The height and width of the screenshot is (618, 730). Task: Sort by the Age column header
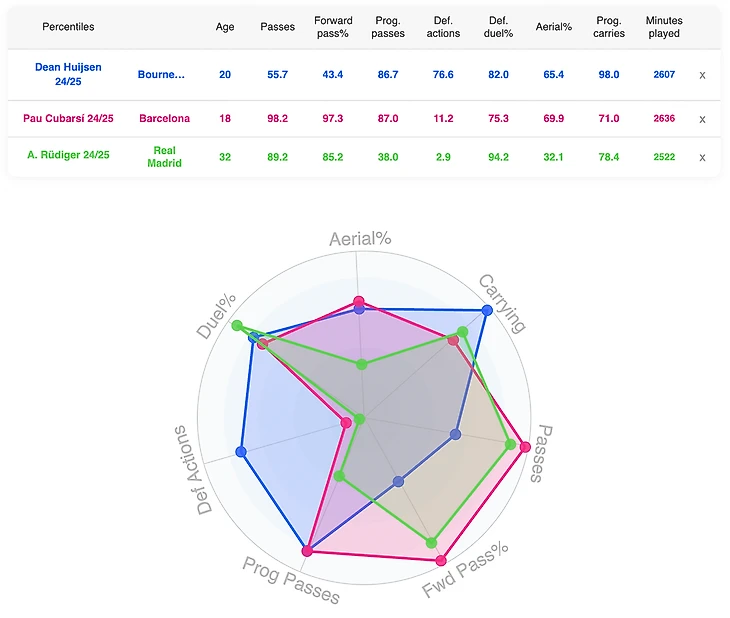pos(225,27)
